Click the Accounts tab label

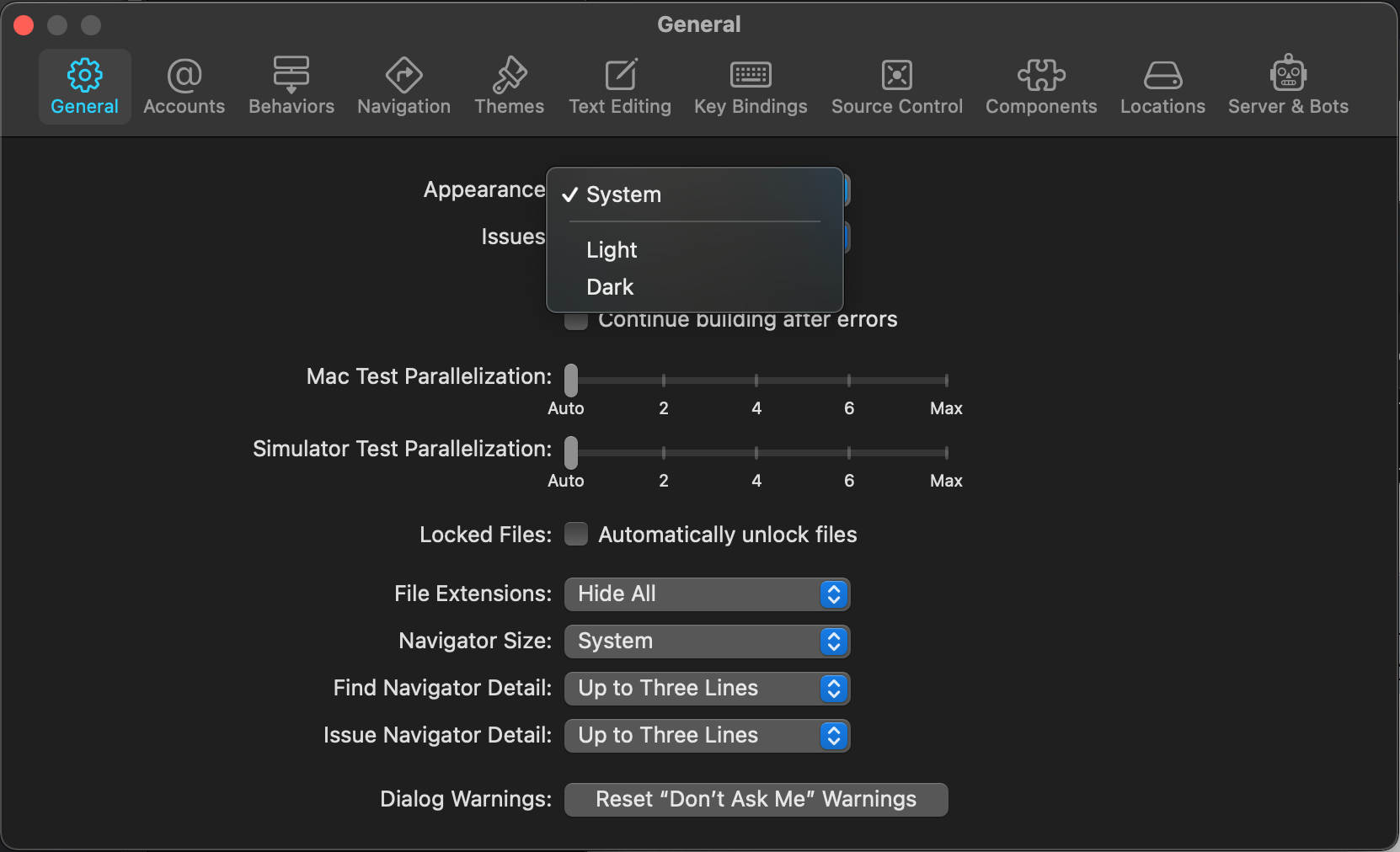184,107
